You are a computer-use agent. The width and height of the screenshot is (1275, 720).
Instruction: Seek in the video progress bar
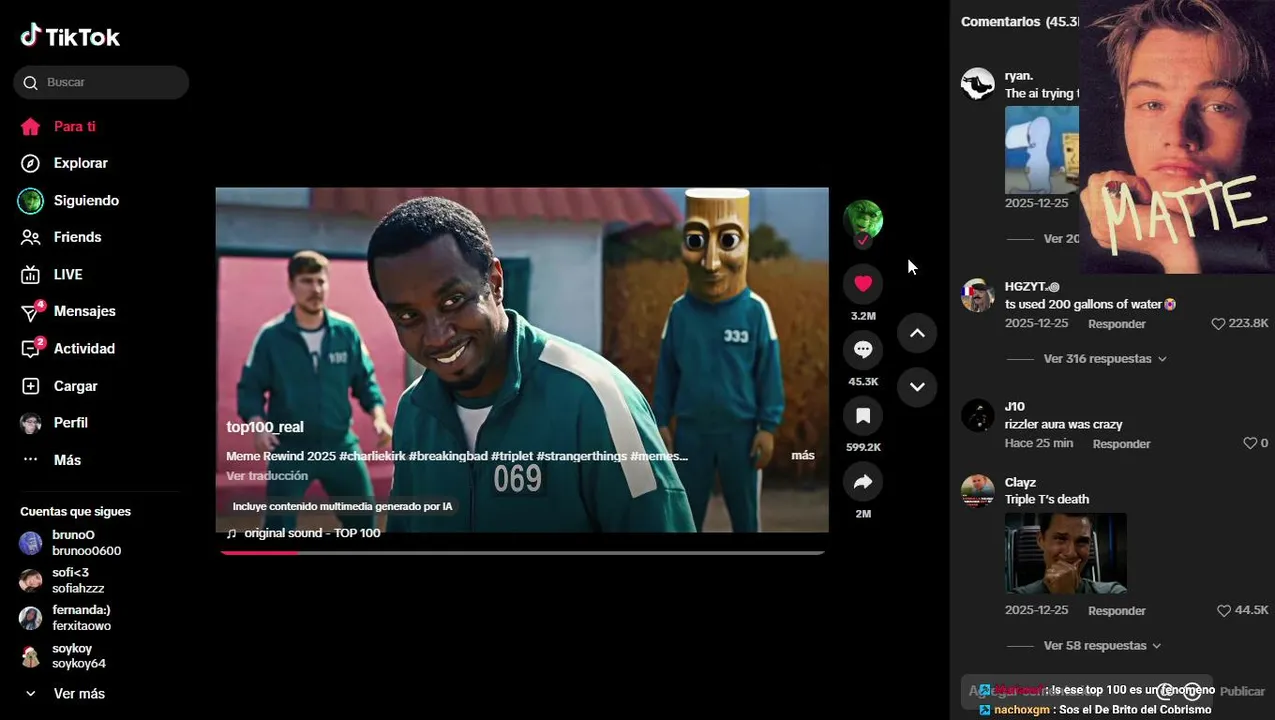(x=522, y=552)
